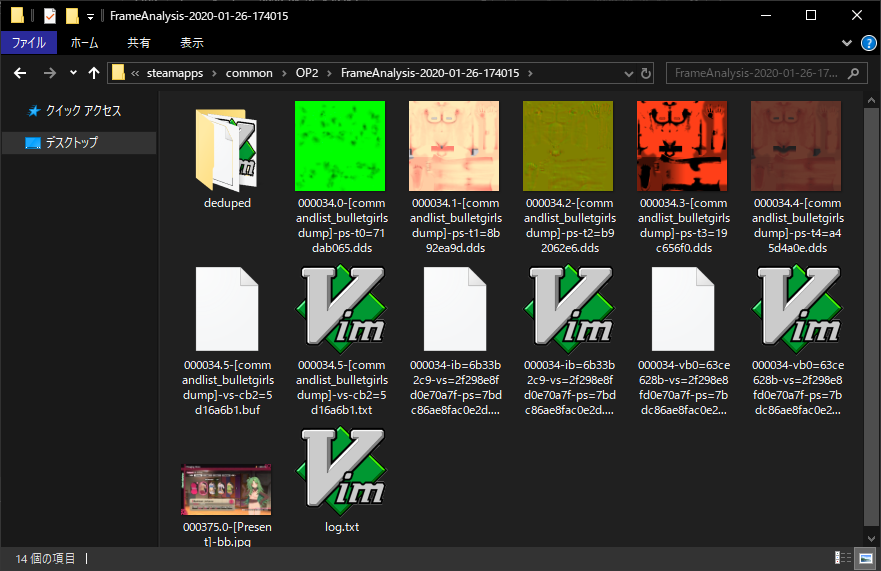This screenshot has width=881, height=571.
Task: Click FrameAnalysis-2020-01-26-174015 breadcrumb segment
Action: (430, 73)
